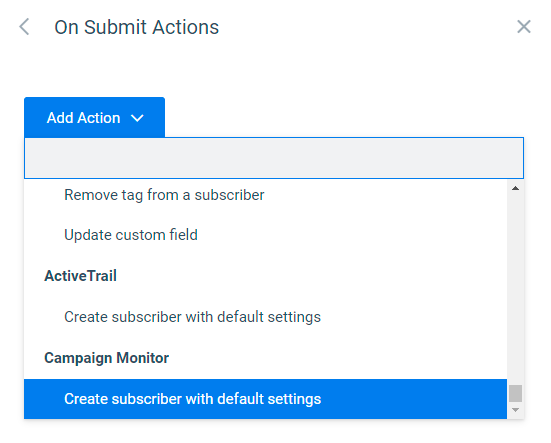This screenshot has height=443, width=551.
Task: Click the dropdown list scrollbar thumb
Action: pos(516,393)
